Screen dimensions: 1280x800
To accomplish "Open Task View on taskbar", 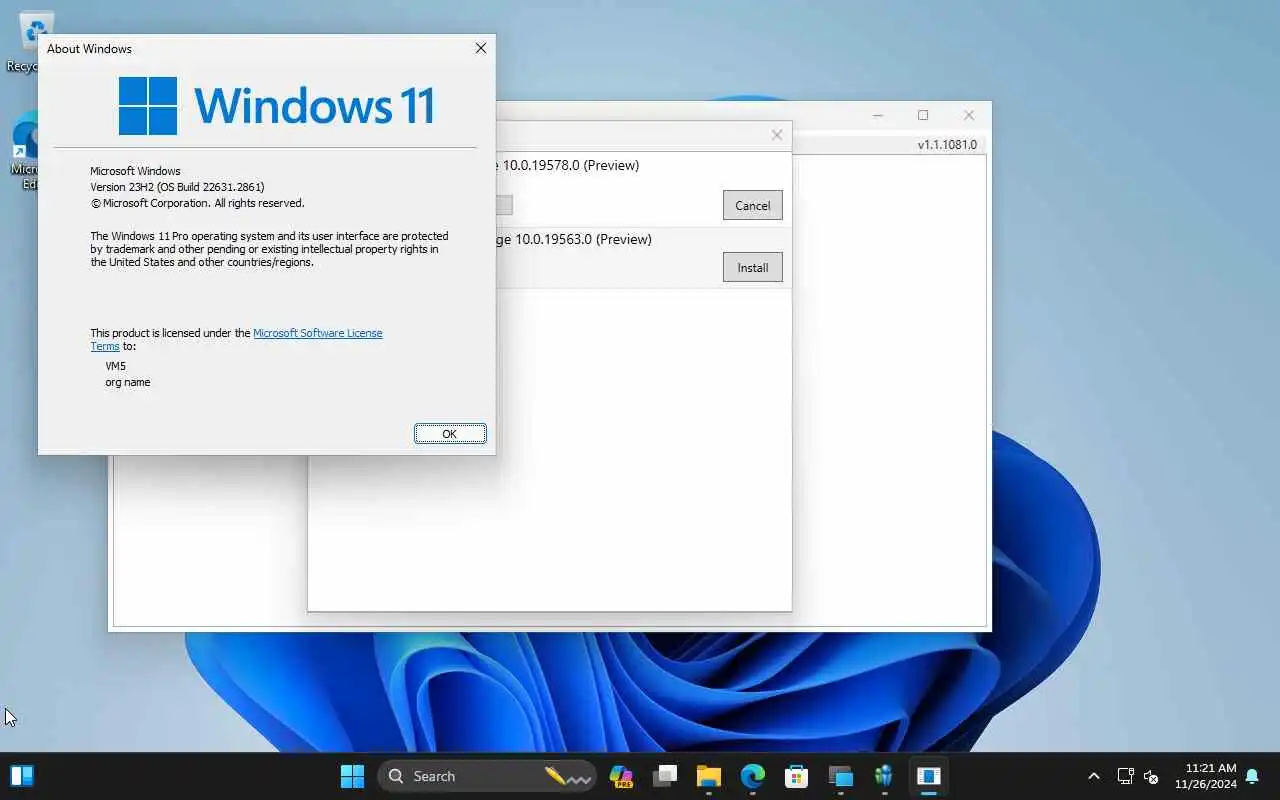I will [665, 776].
